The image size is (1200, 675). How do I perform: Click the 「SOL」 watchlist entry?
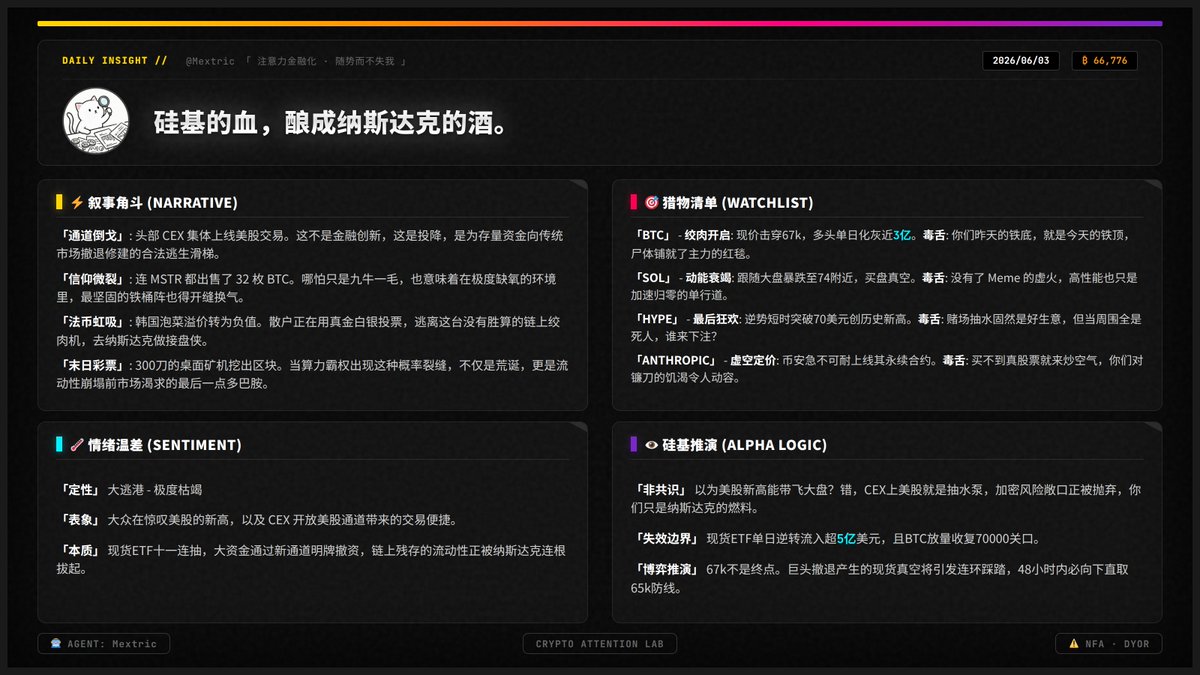[x=652, y=278]
